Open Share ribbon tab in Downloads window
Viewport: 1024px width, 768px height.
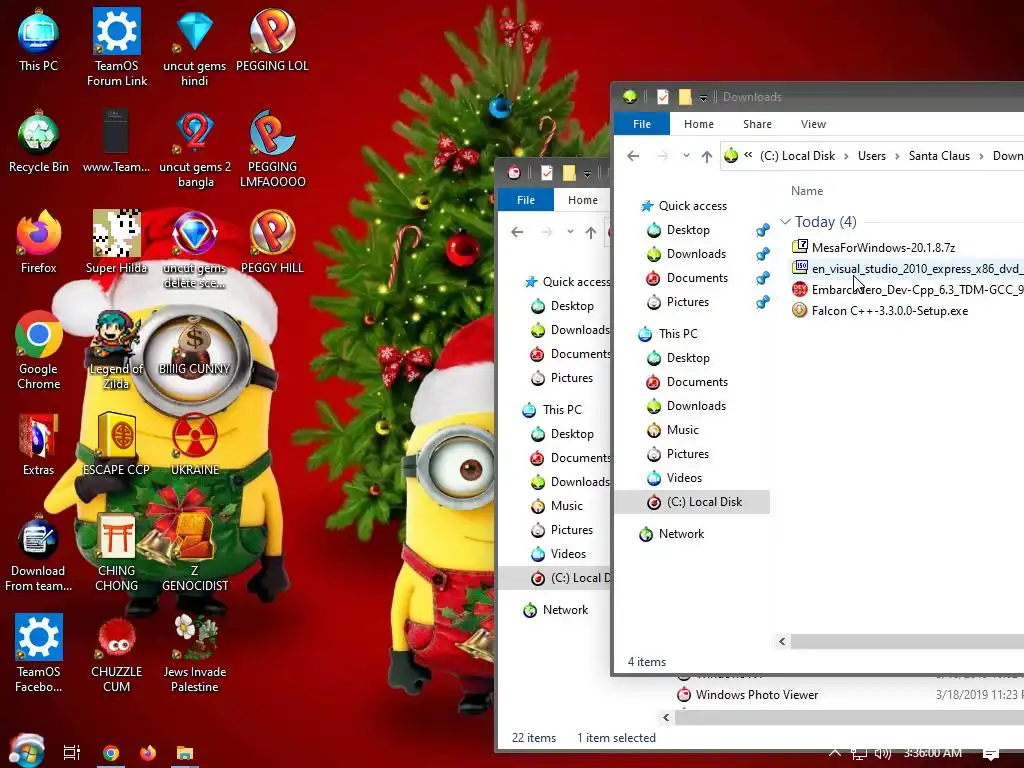[757, 124]
